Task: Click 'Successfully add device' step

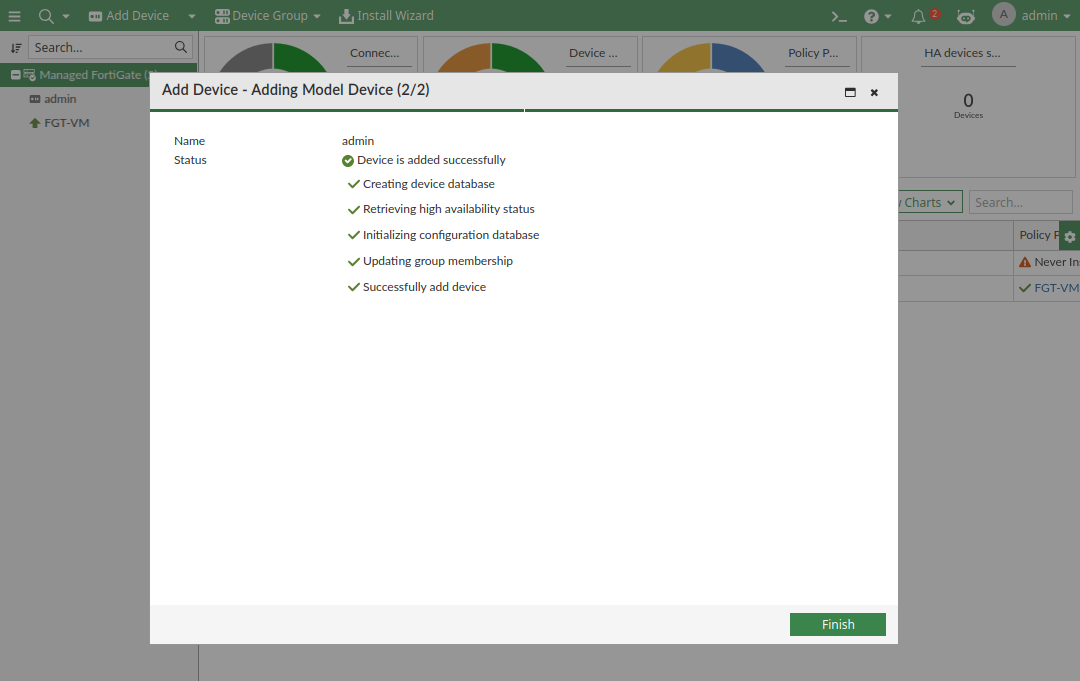Action: [x=417, y=287]
